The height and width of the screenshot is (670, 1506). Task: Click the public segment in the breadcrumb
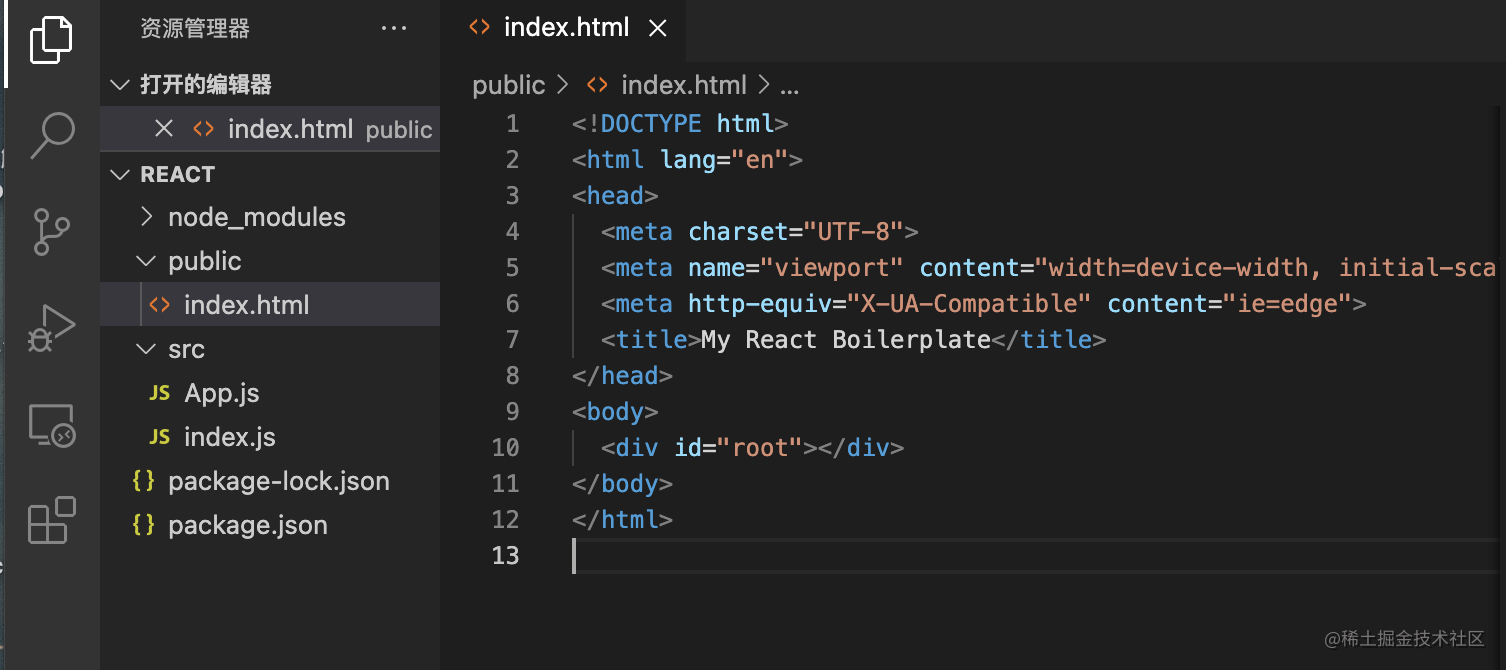[x=508, y=86]
